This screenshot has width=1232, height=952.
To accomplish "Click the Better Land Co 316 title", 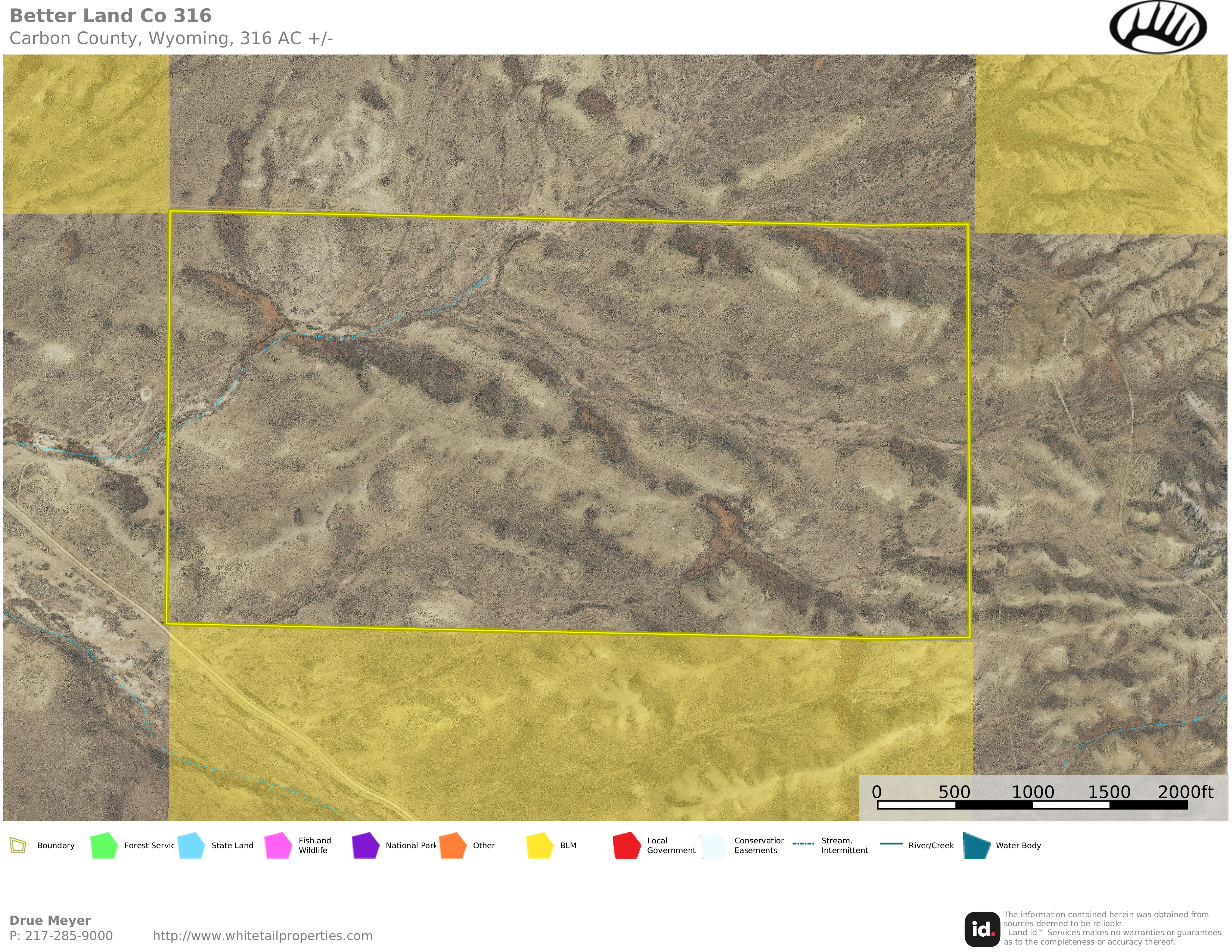I will (x=111, y=16).
